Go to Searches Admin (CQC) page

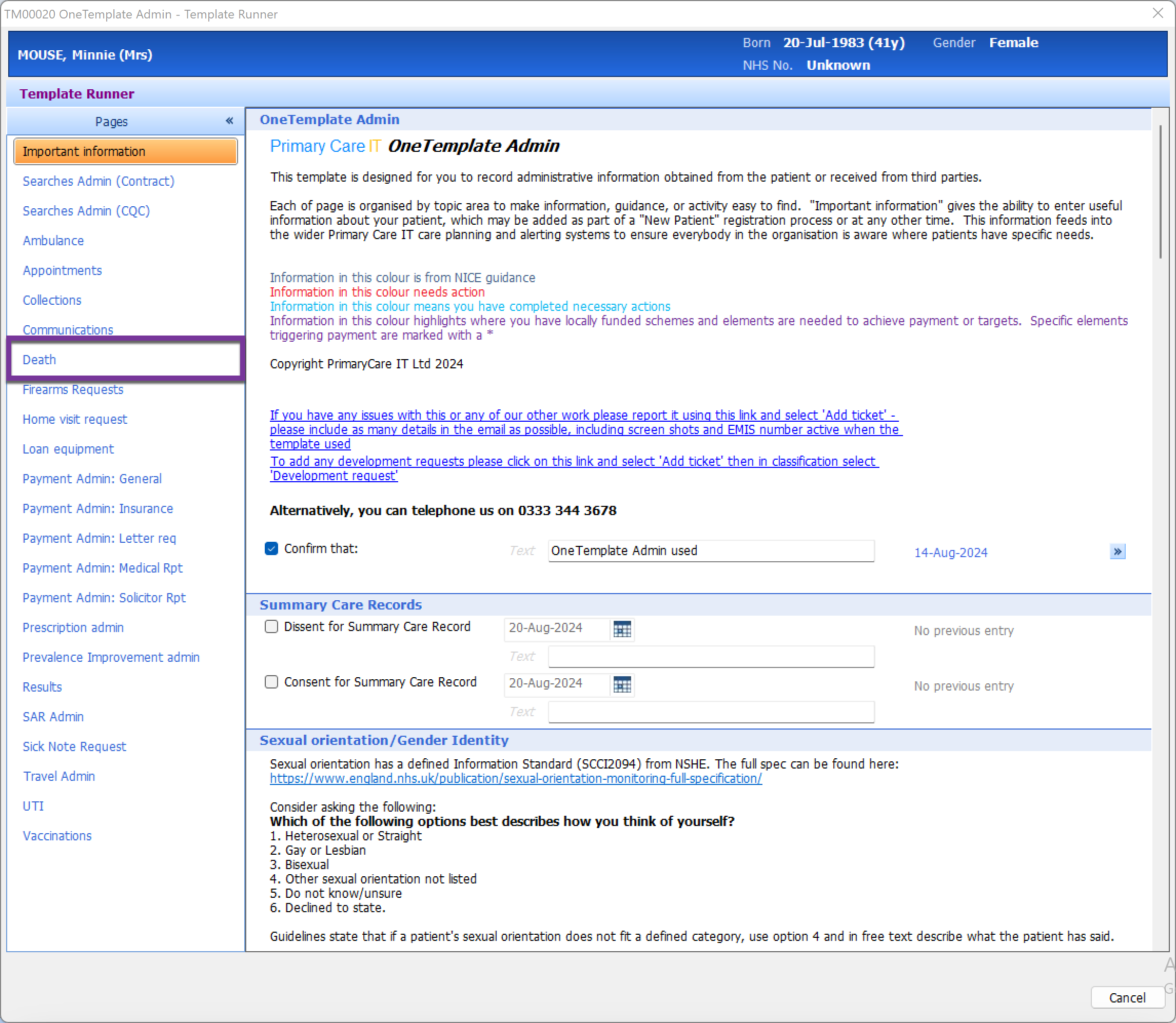coord(86,211)
